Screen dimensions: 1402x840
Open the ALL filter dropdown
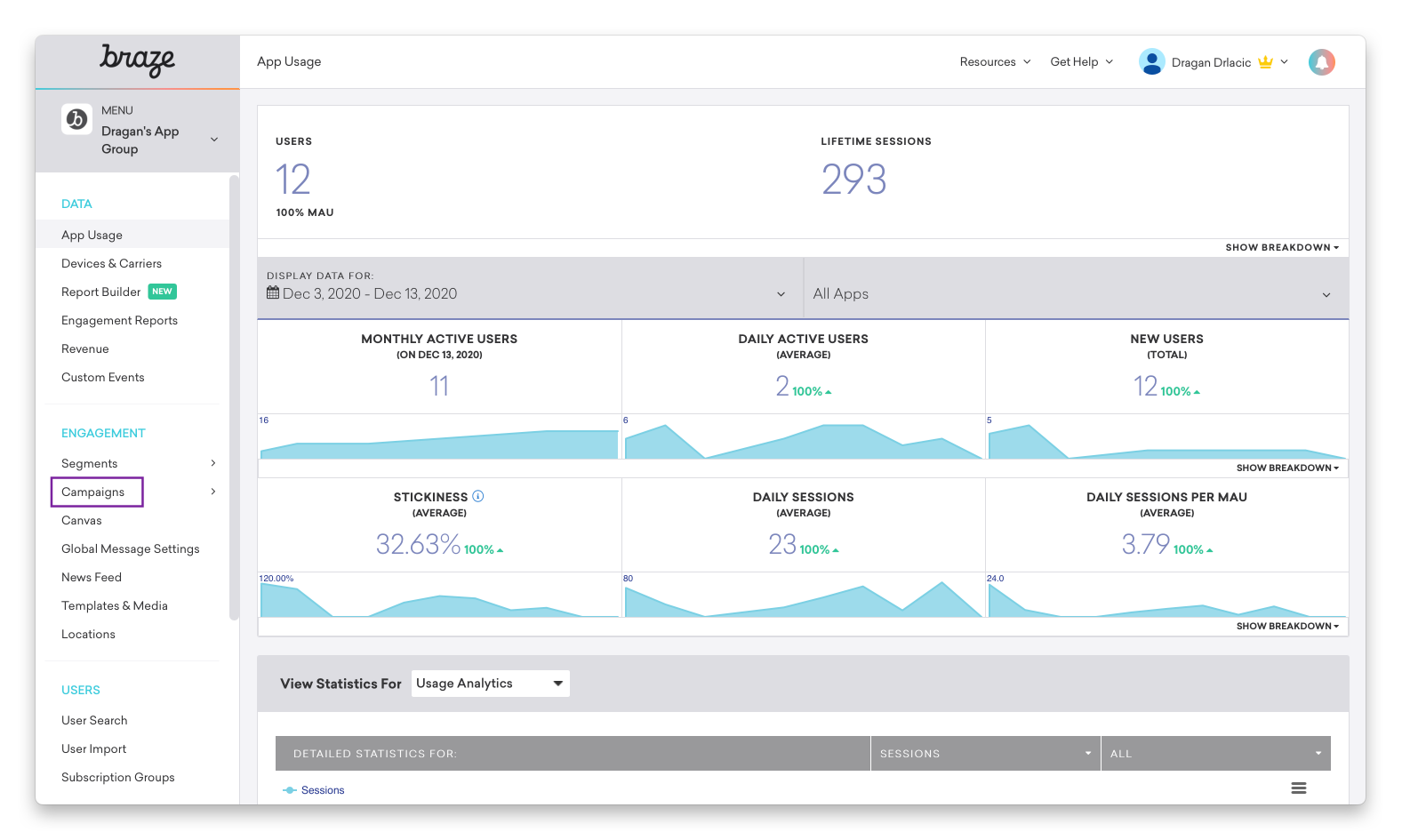(1215, 753)
